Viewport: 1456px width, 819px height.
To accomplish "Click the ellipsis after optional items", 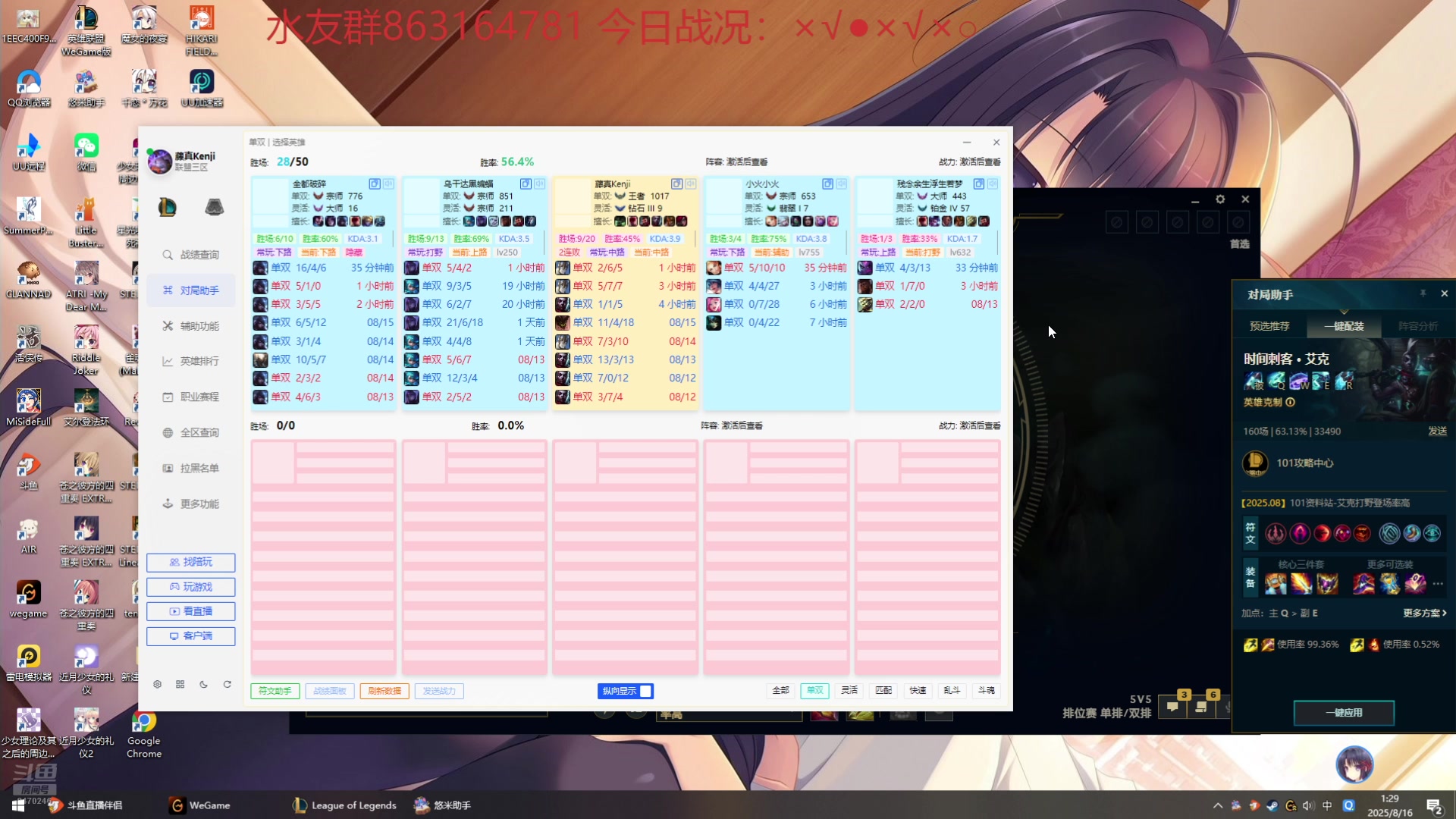I will click(1438, 584).
